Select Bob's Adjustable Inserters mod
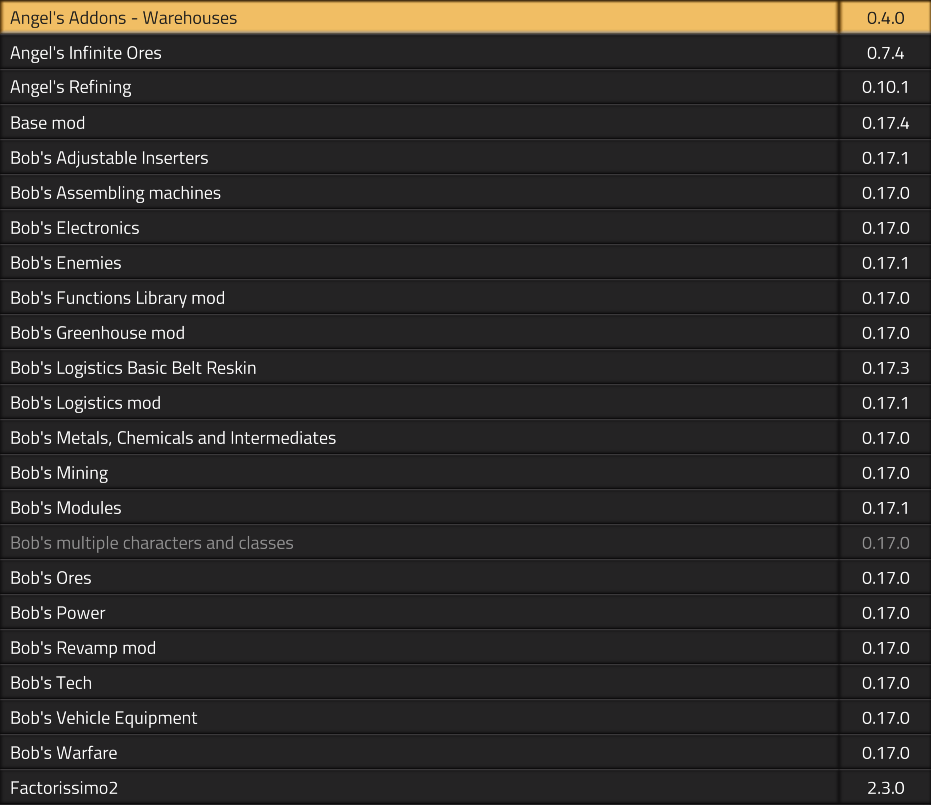Viewport: 931px width, 805px height. (x=109, y=158)
